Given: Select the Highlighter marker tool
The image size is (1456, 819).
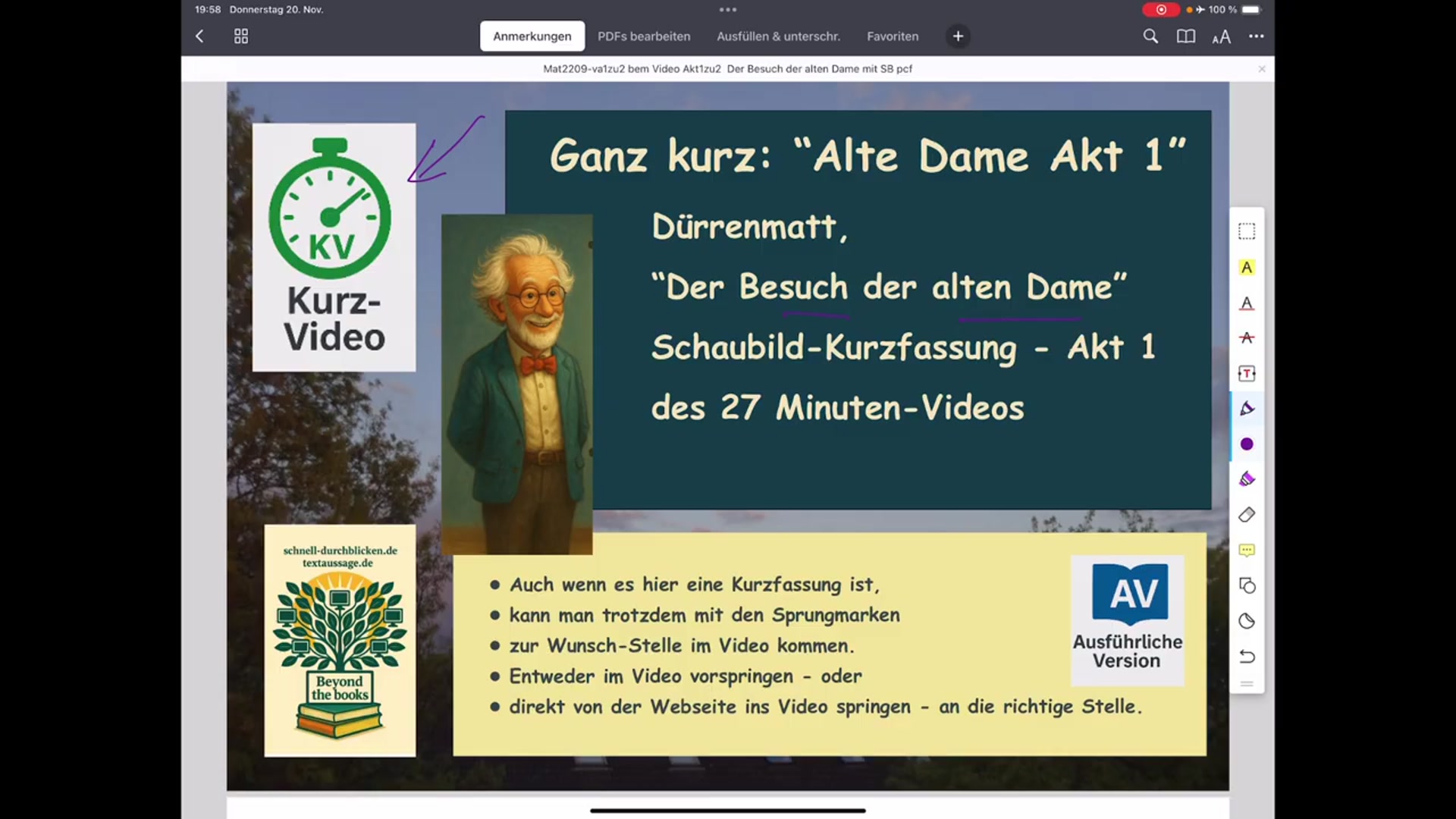Looking at the screenshot, I should pos(1247,479).
